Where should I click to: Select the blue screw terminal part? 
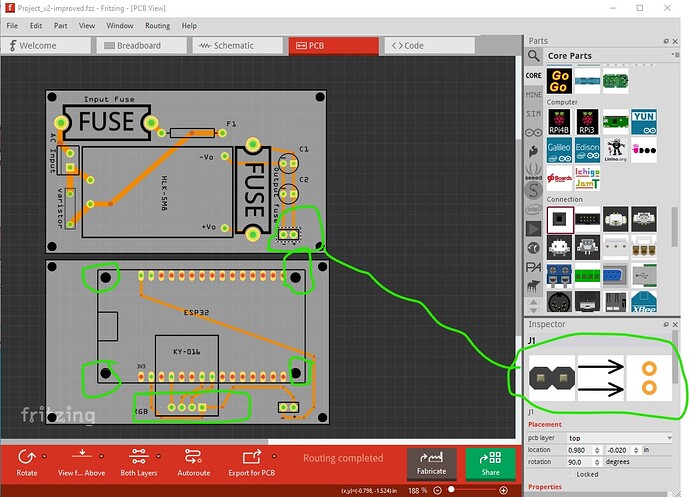pos(559,276)
